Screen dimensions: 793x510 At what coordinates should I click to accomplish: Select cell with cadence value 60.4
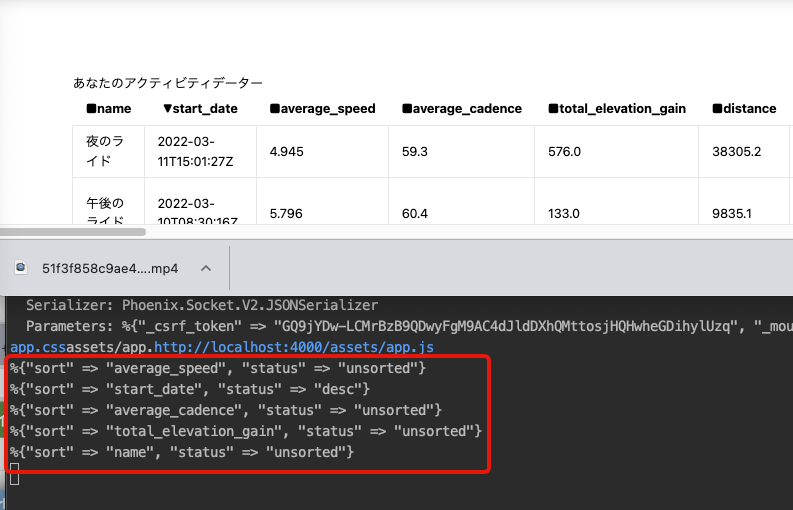pyautogui.click(x=461, y=201)
